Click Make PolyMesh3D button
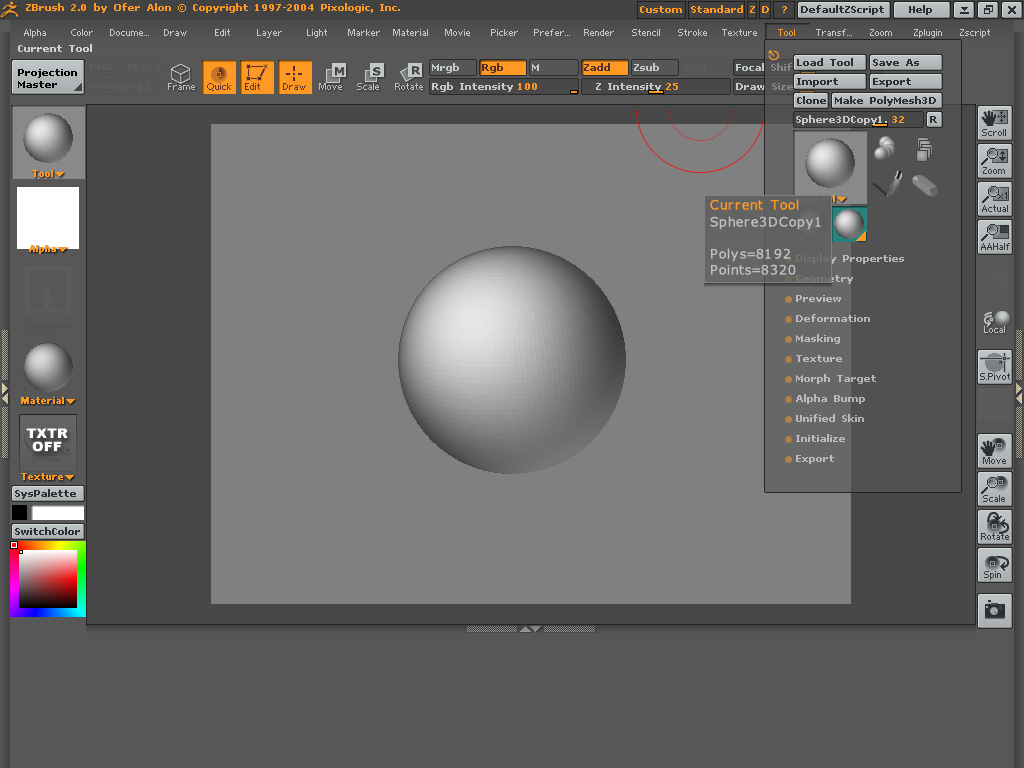1024x768 pixels. [x=886, y=101]
